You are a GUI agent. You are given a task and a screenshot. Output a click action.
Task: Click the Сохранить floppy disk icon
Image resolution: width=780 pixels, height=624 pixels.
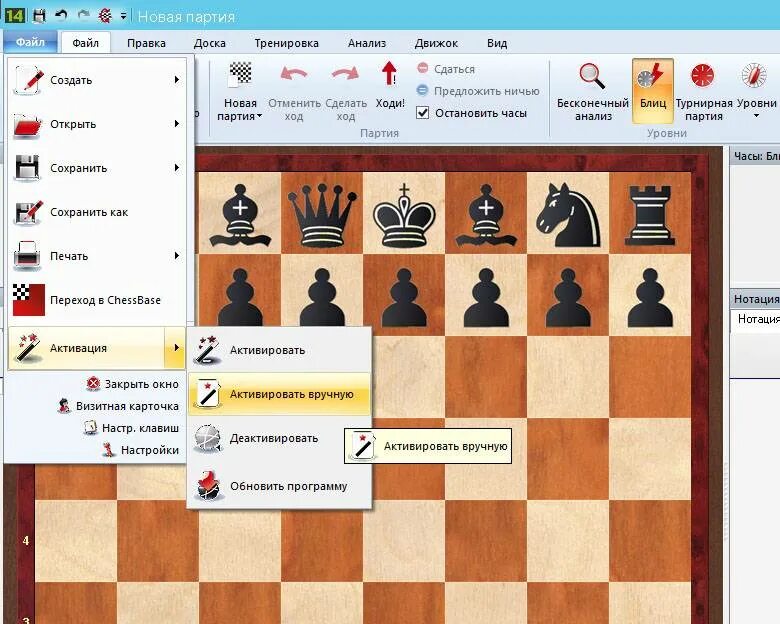pyautogui.click(x=28, y=168)
